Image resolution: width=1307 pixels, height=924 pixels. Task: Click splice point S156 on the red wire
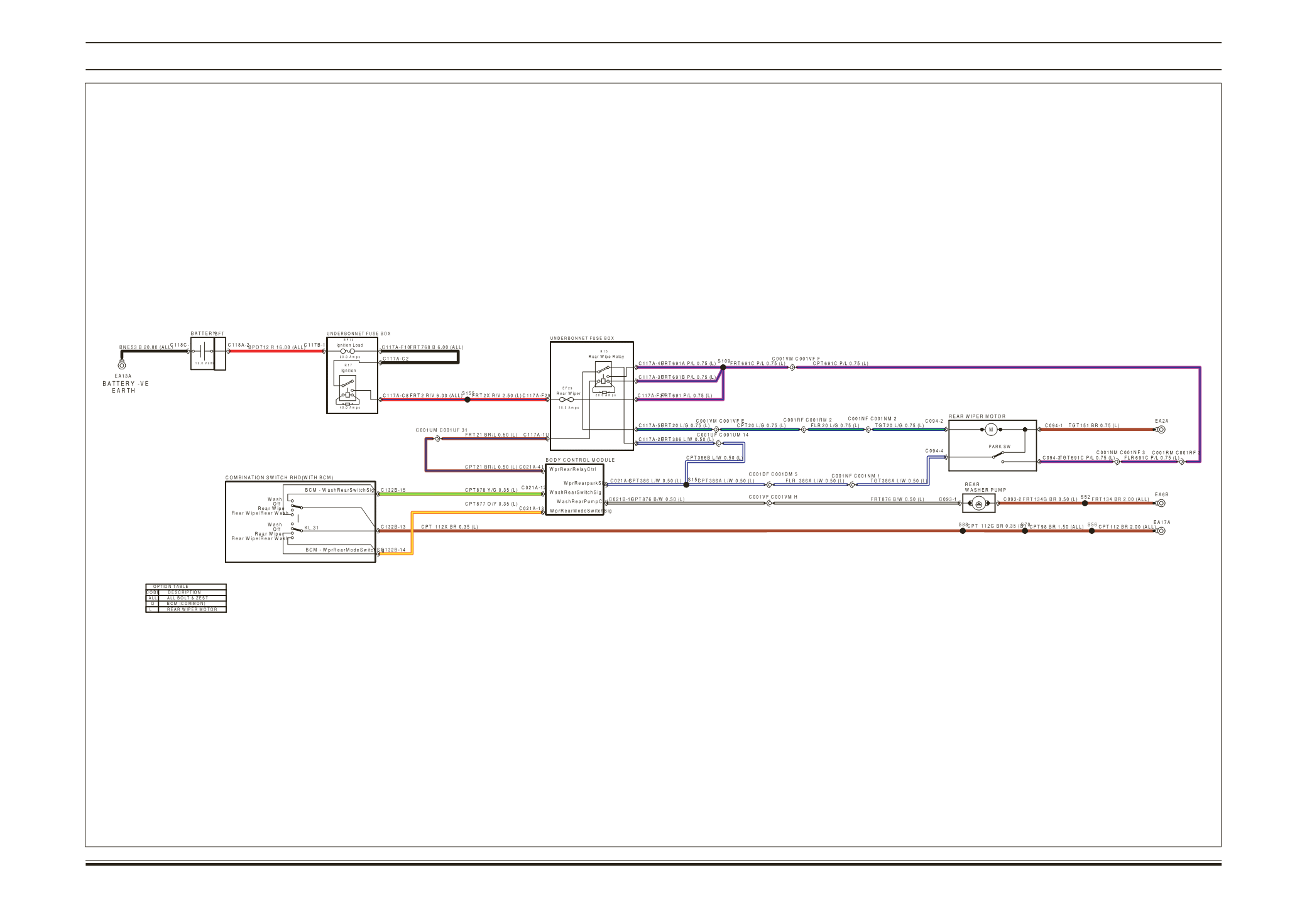(467, 399)
